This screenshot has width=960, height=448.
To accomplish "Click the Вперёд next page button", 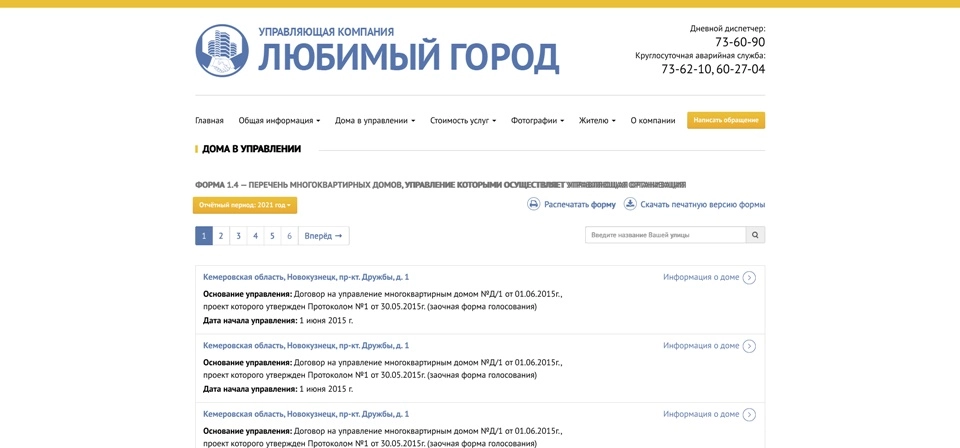I will pos(323,236).
